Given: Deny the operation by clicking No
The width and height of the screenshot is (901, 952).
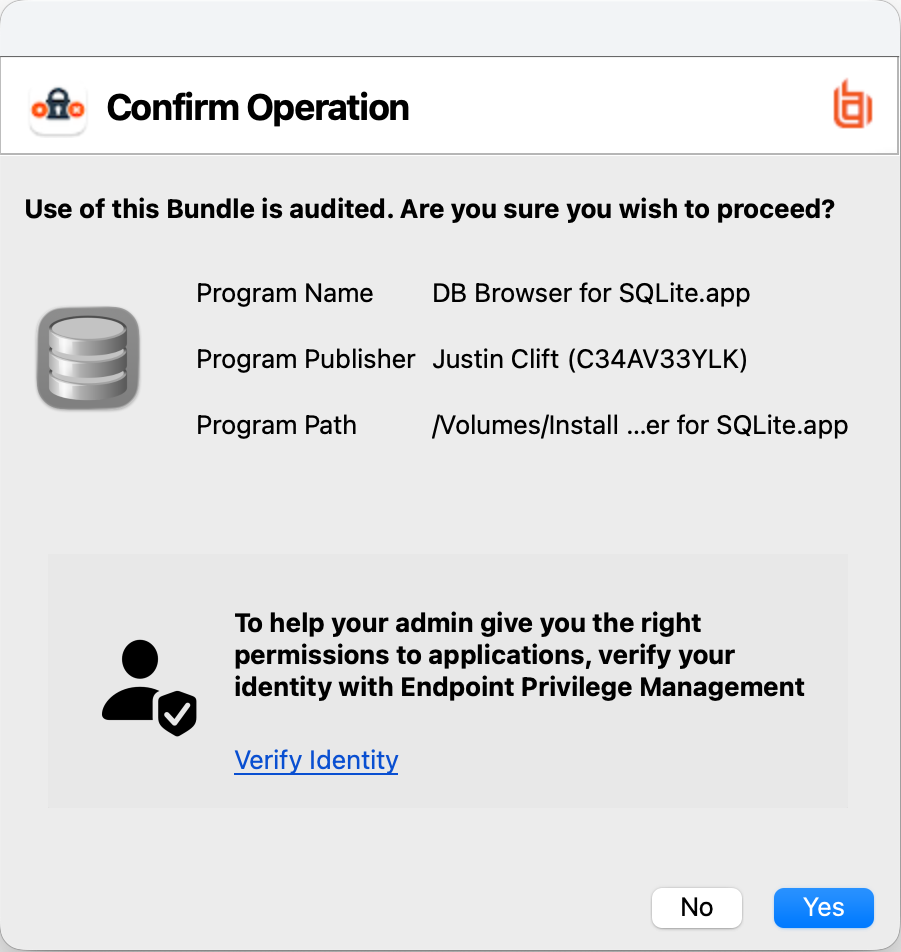Looking at the screenshot, I should click(x=696, y=907).
